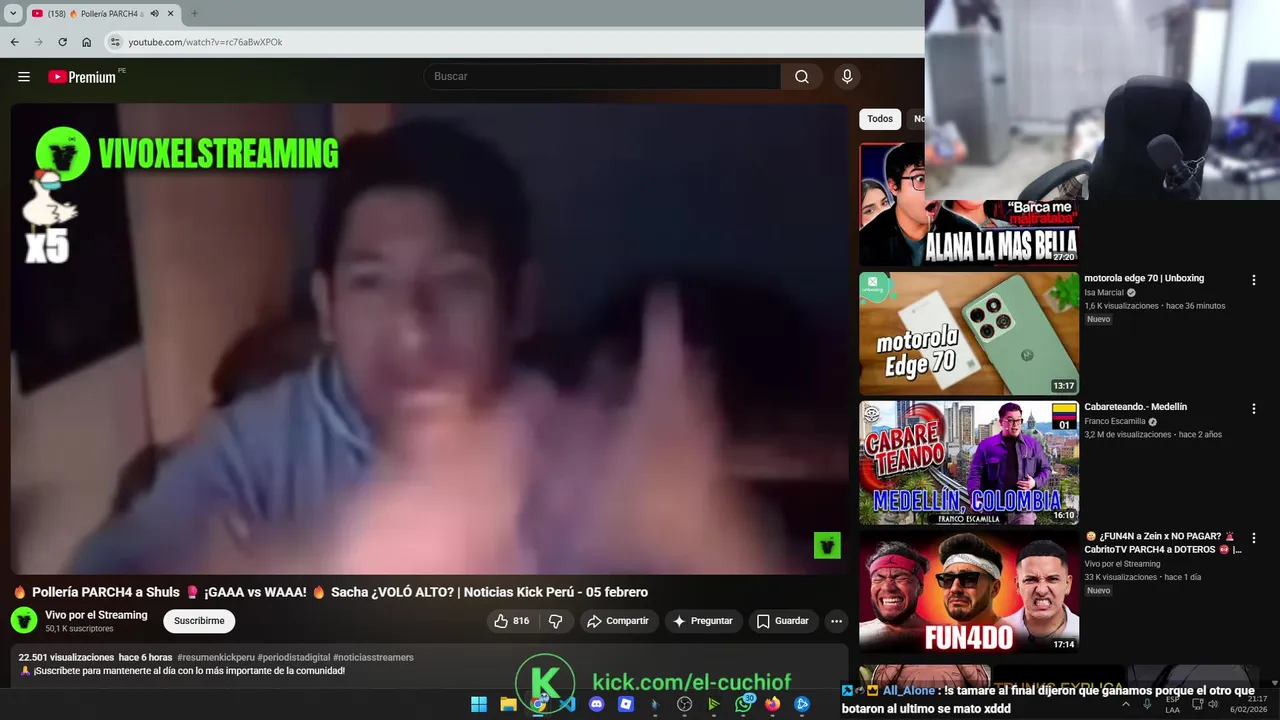
Task: Open WhatsApp from the taskbar
Action: [x=743, y=704]
